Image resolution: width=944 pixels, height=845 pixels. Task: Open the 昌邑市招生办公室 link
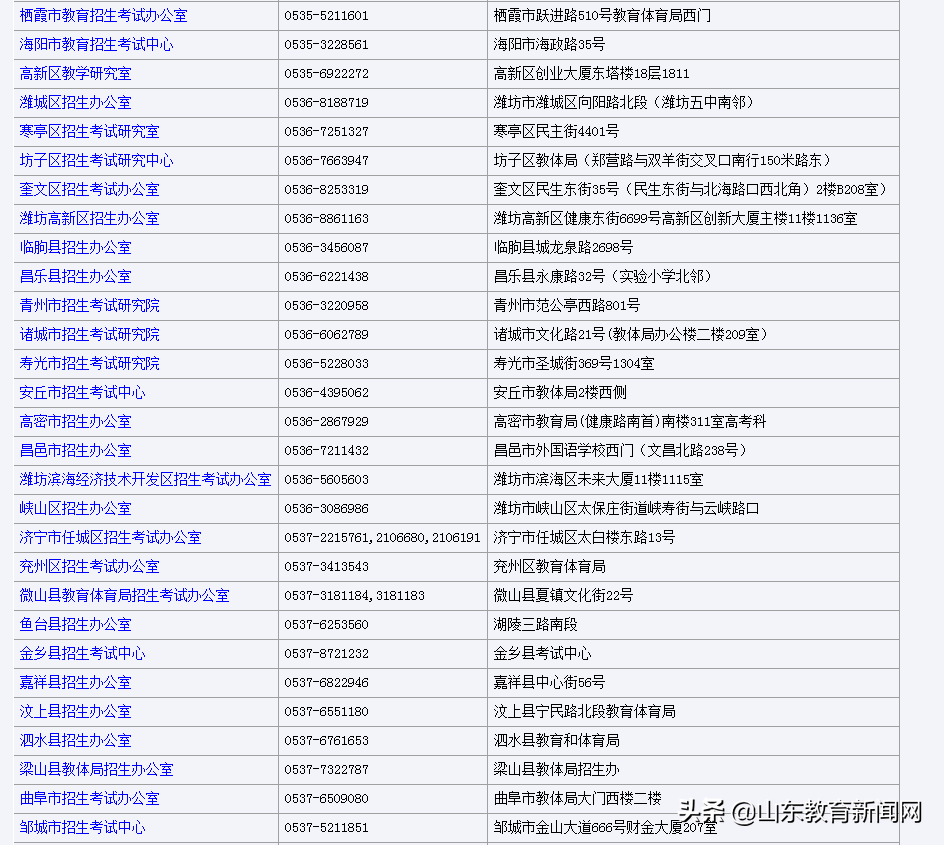(x=75, y=450)
